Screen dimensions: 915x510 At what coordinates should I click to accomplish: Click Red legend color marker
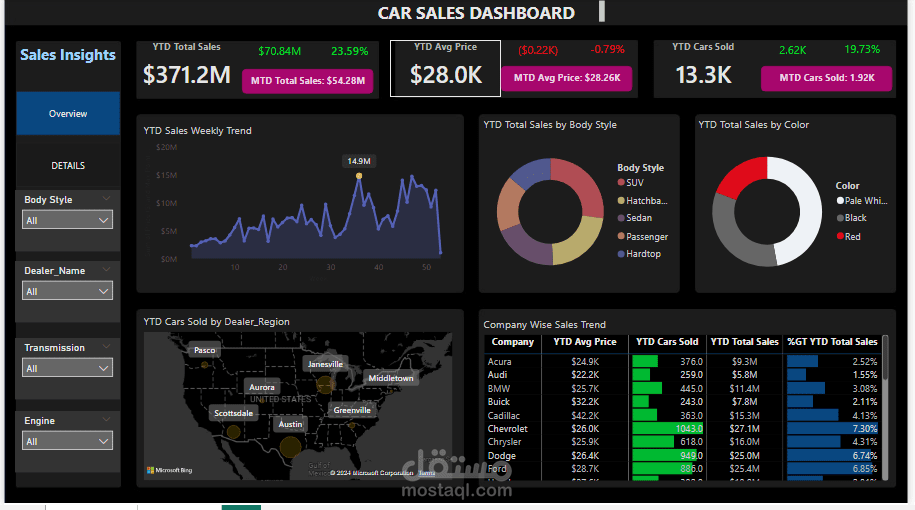[x=840, y=236]
